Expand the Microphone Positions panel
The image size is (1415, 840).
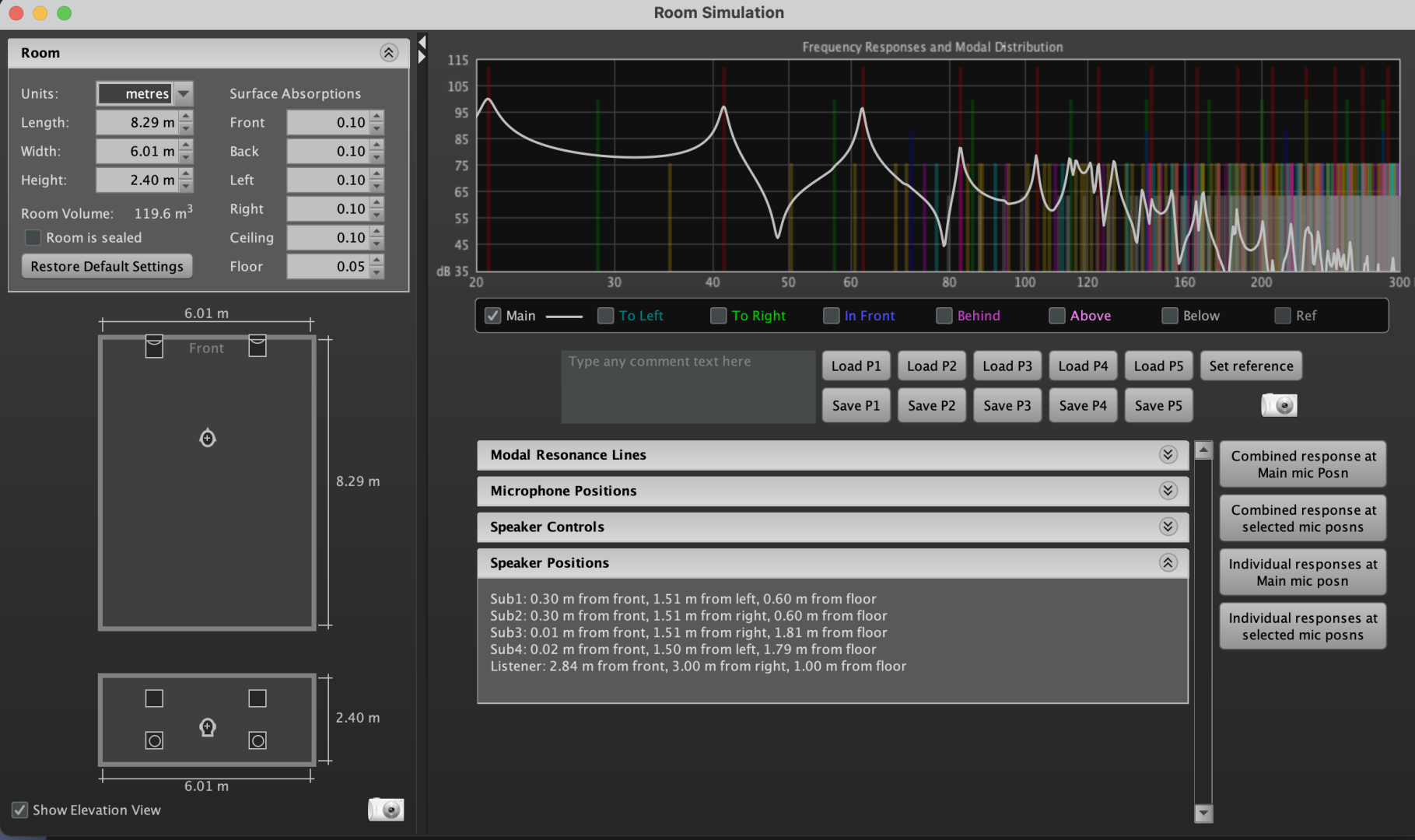1168,491
